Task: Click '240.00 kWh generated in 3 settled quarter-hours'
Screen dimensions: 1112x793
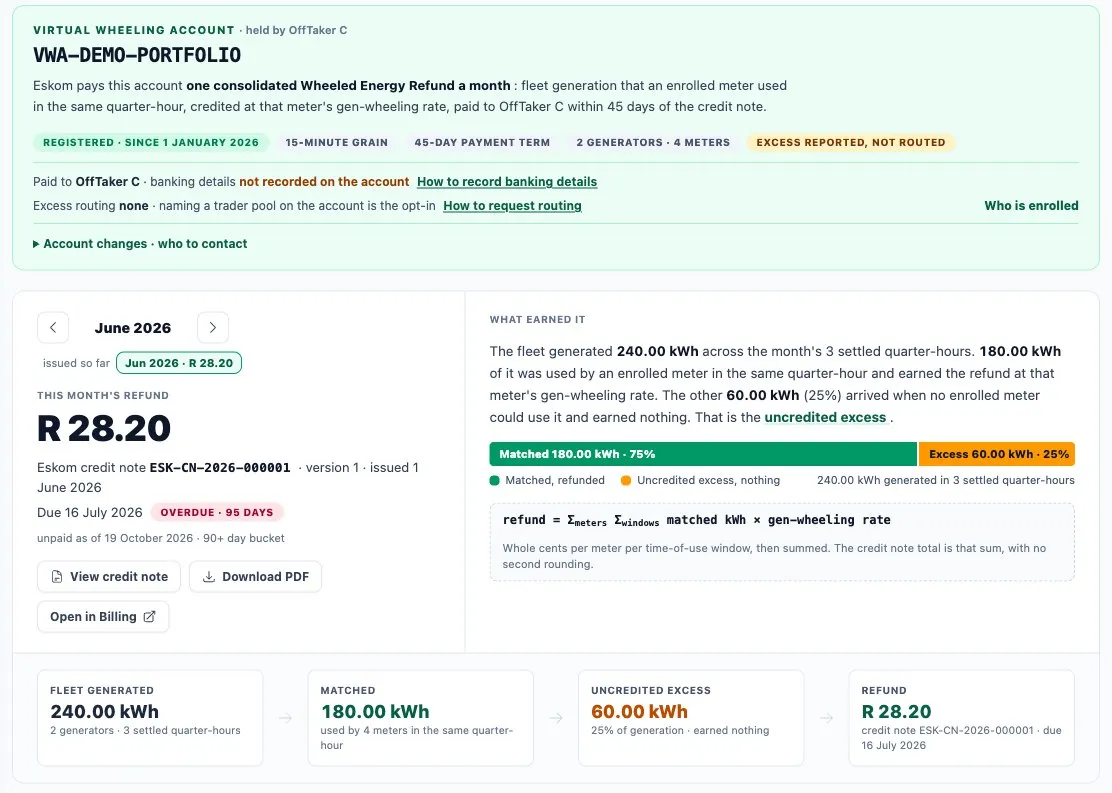Action: (945, 480)
